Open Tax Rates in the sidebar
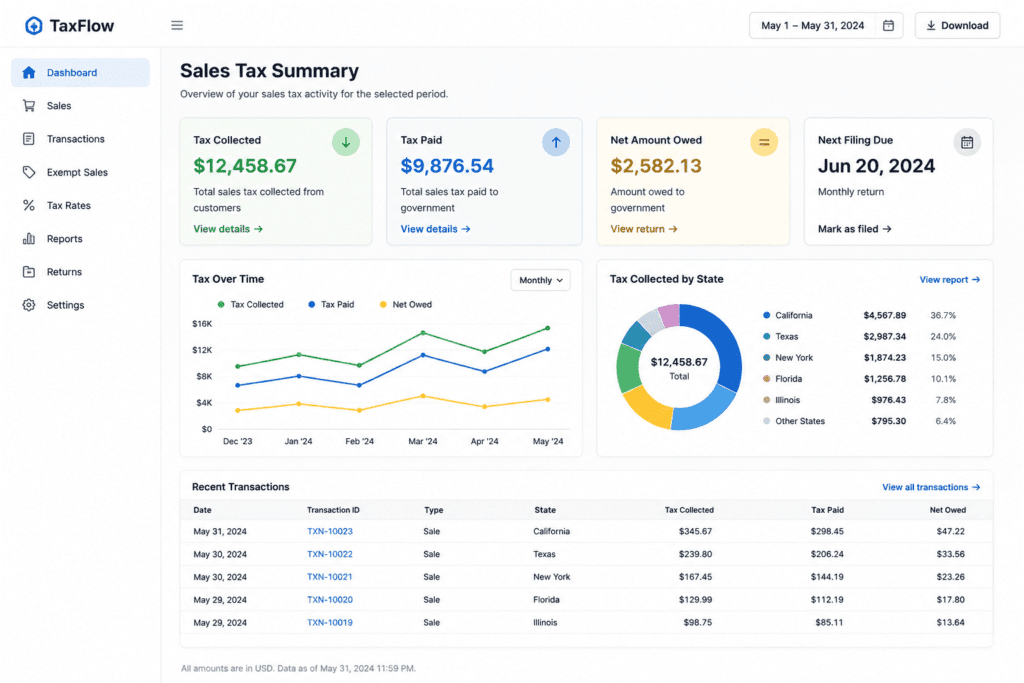Image resolution: width=1024 pixels, height=683 pixels. click(80, 205)
